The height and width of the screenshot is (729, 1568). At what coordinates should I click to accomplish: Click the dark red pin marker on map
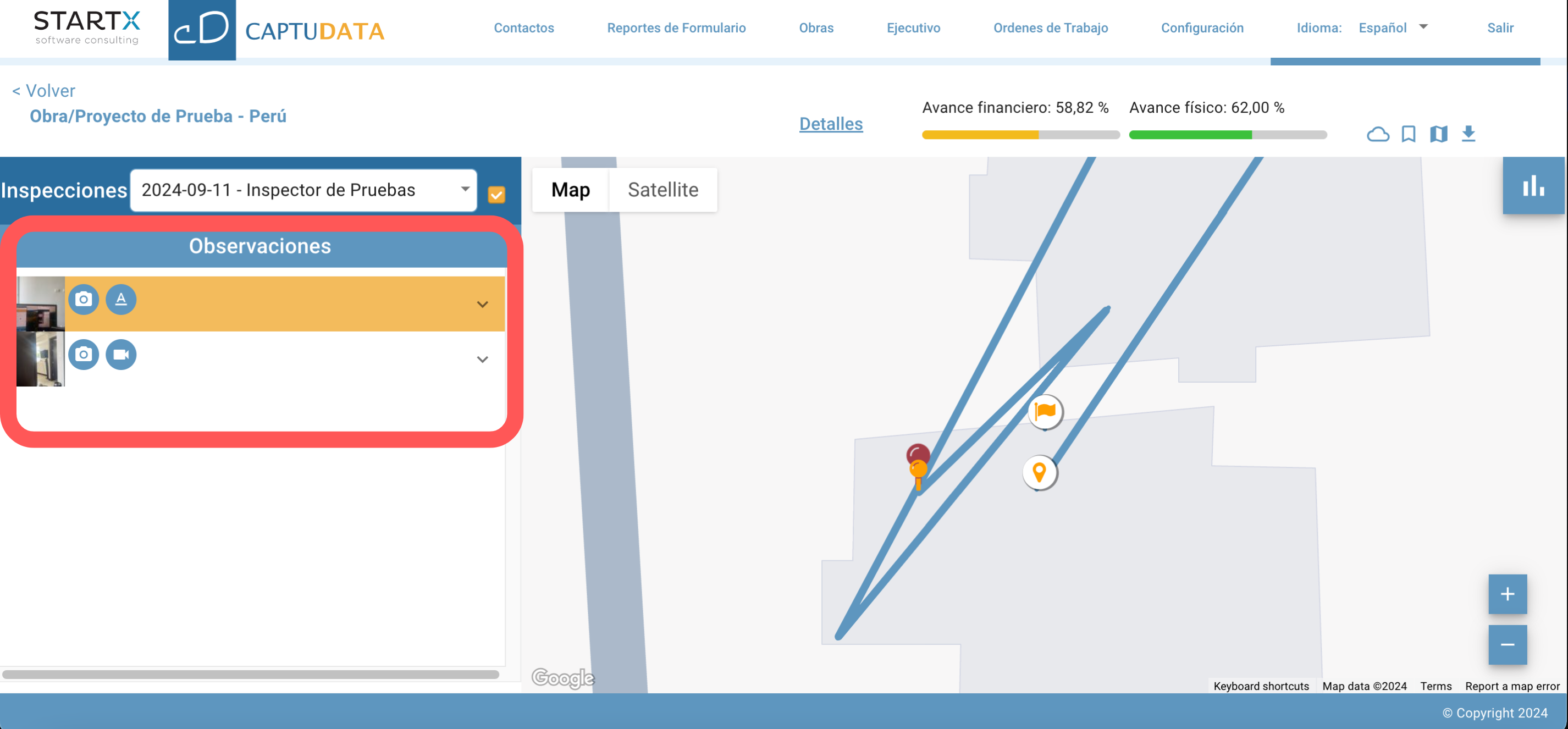[918, 454]
